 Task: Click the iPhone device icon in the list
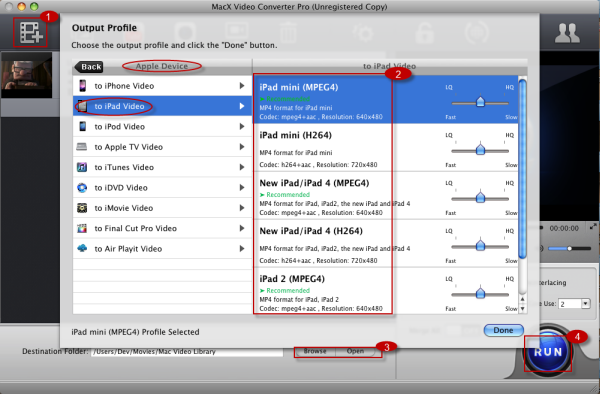pyautogui.click(x=82, y=86)
